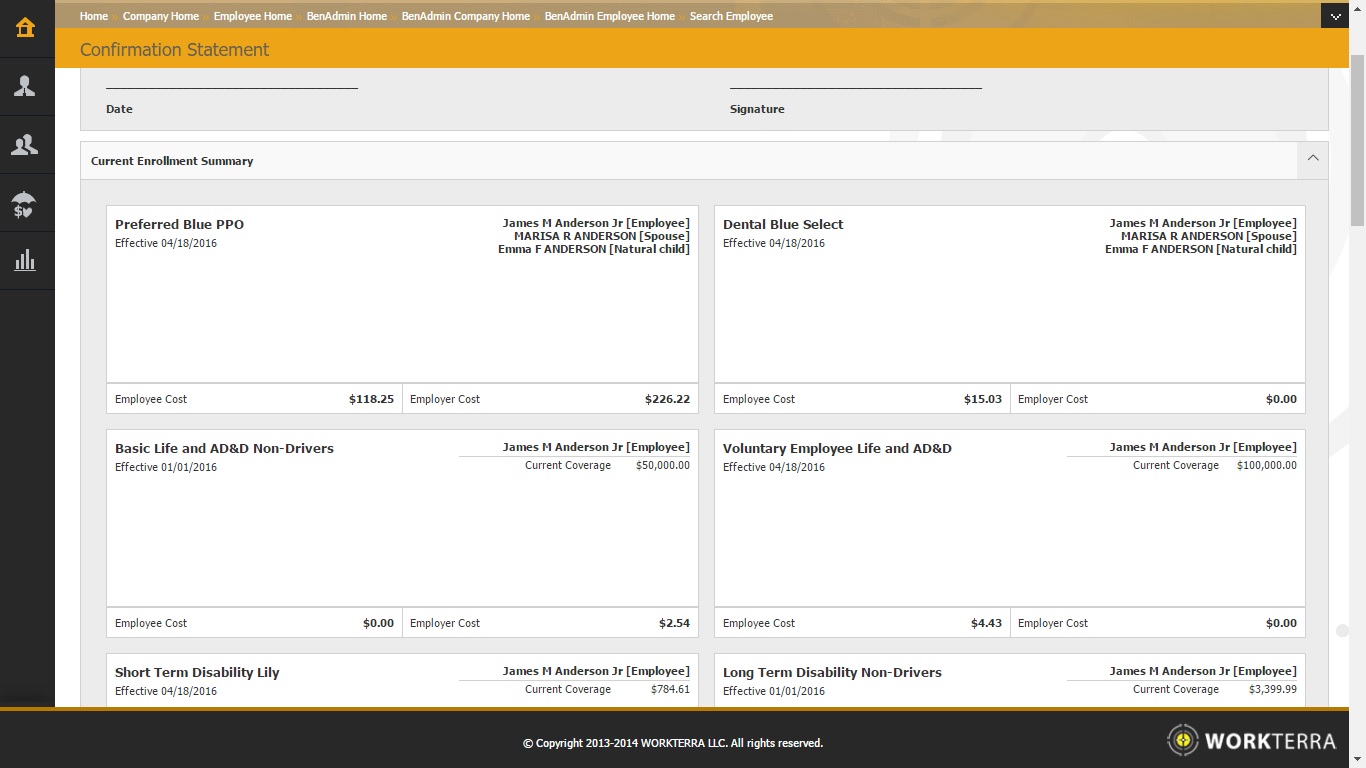Click Basic Life and AD&D Non-Drivers title
1366x768 pixels.
point(224,449)
